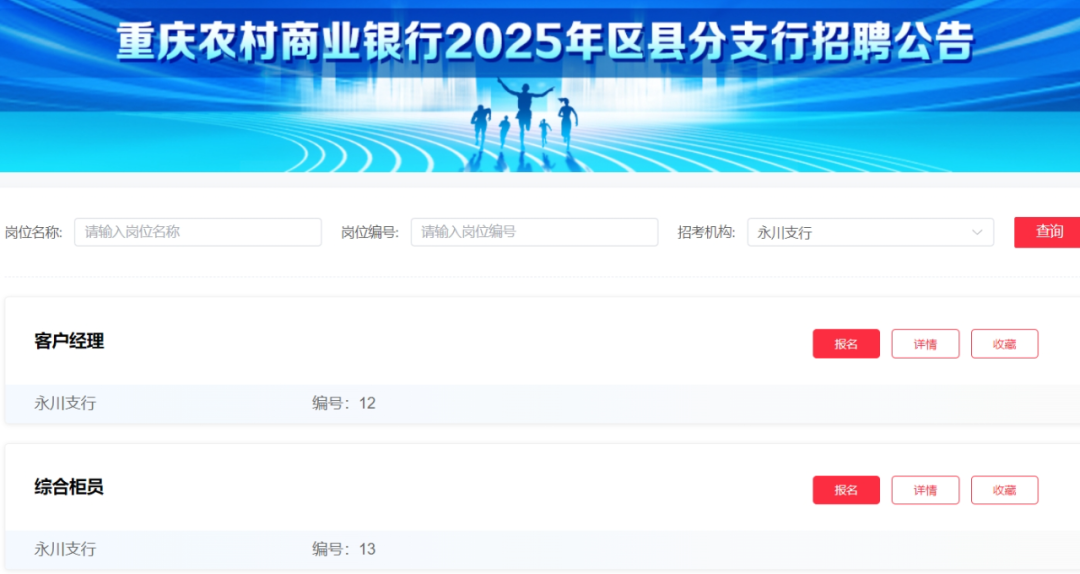Screen dimensions: 1080x574
Task: Click the 岗位名称 label
Action: pyautogui.click(x=34, y=232)
